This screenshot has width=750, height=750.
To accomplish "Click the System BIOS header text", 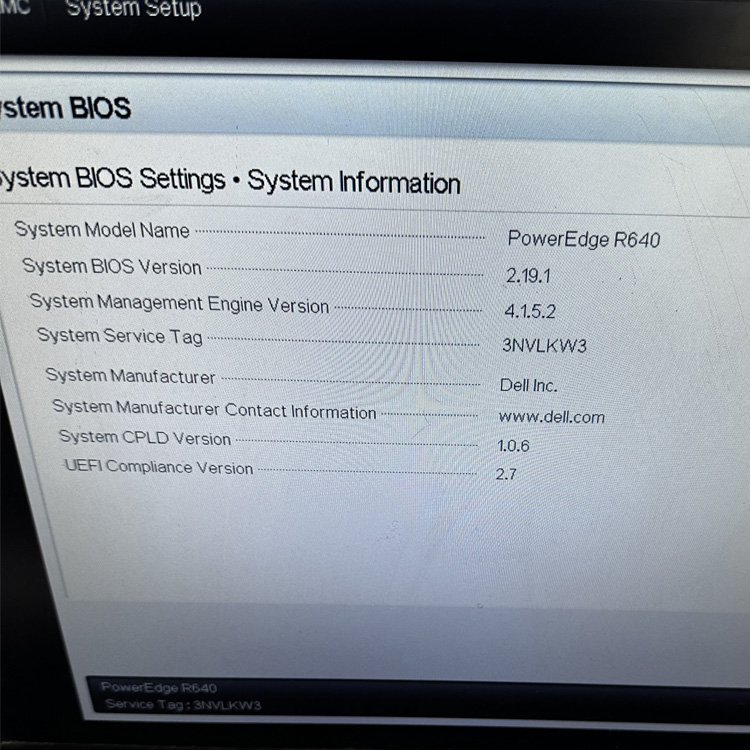I will tap(65, 108).
